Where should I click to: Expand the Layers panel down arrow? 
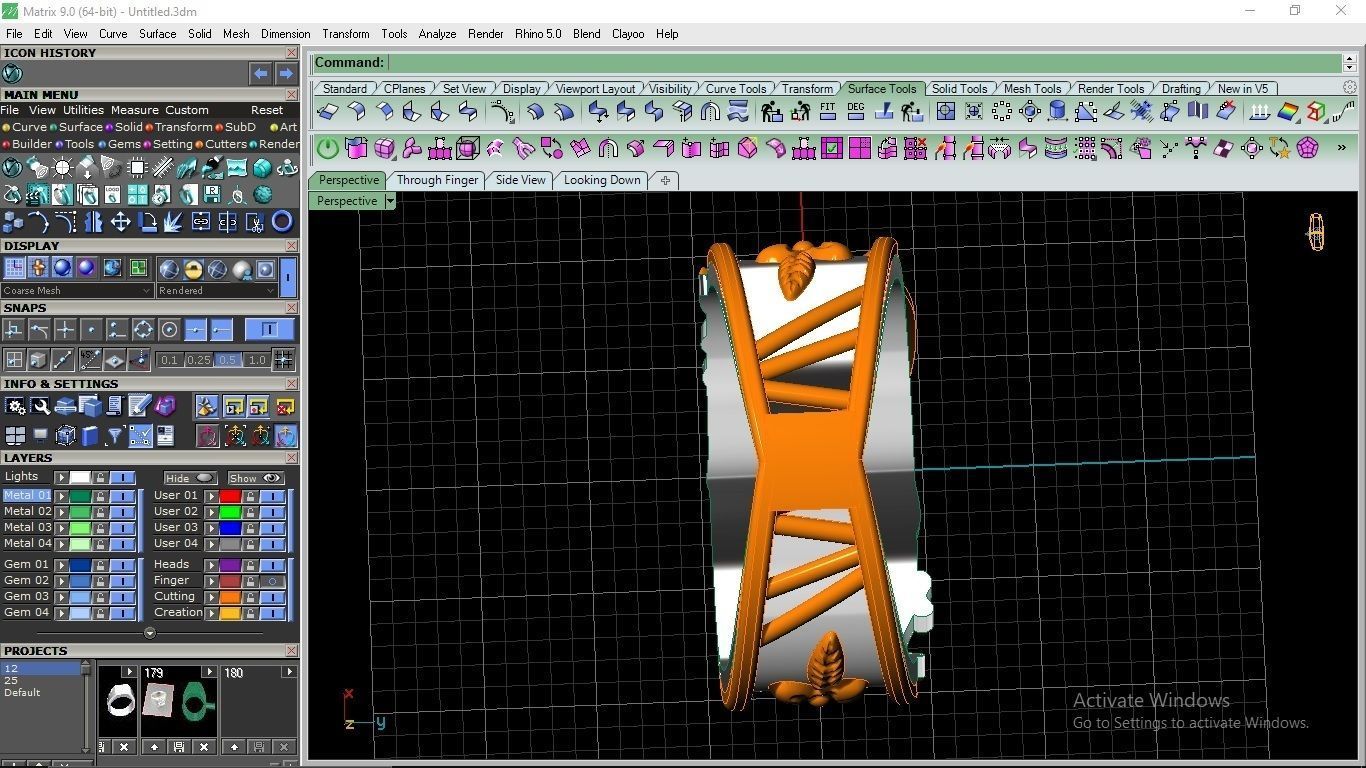pyautogui.click(x=149, y=633)
